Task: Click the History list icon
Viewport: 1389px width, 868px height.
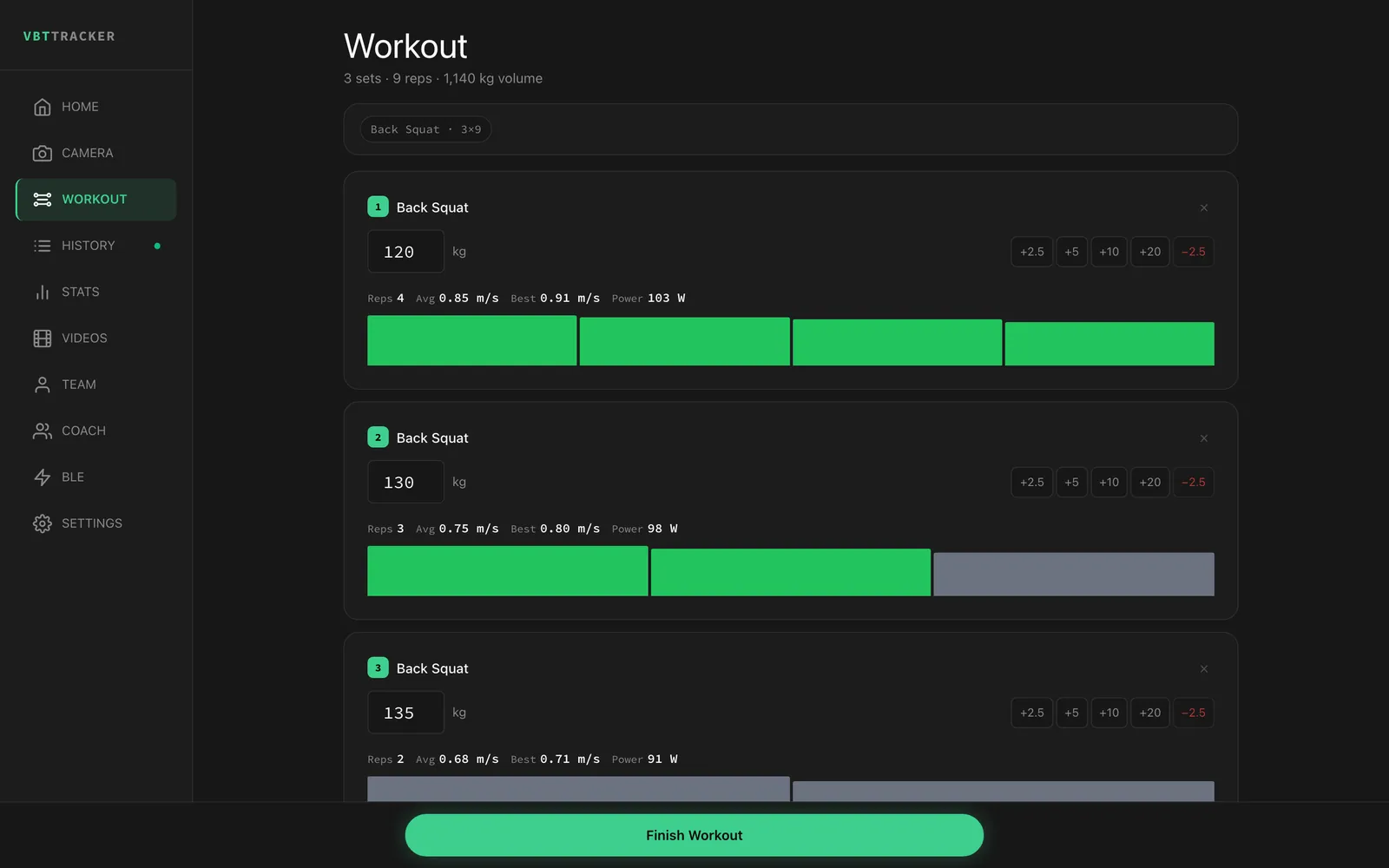Action: 42,246
